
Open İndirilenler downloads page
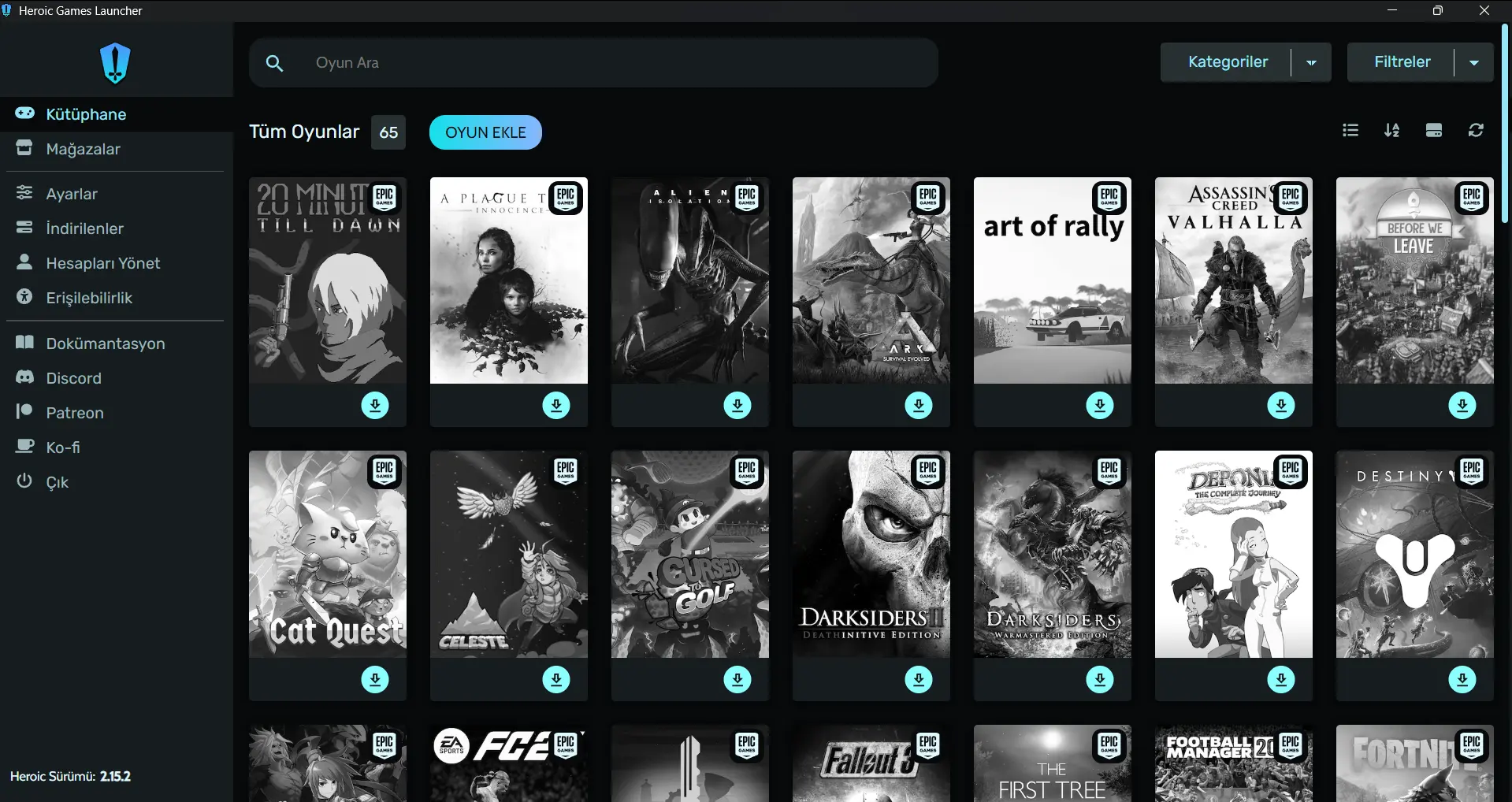(117, 228)
